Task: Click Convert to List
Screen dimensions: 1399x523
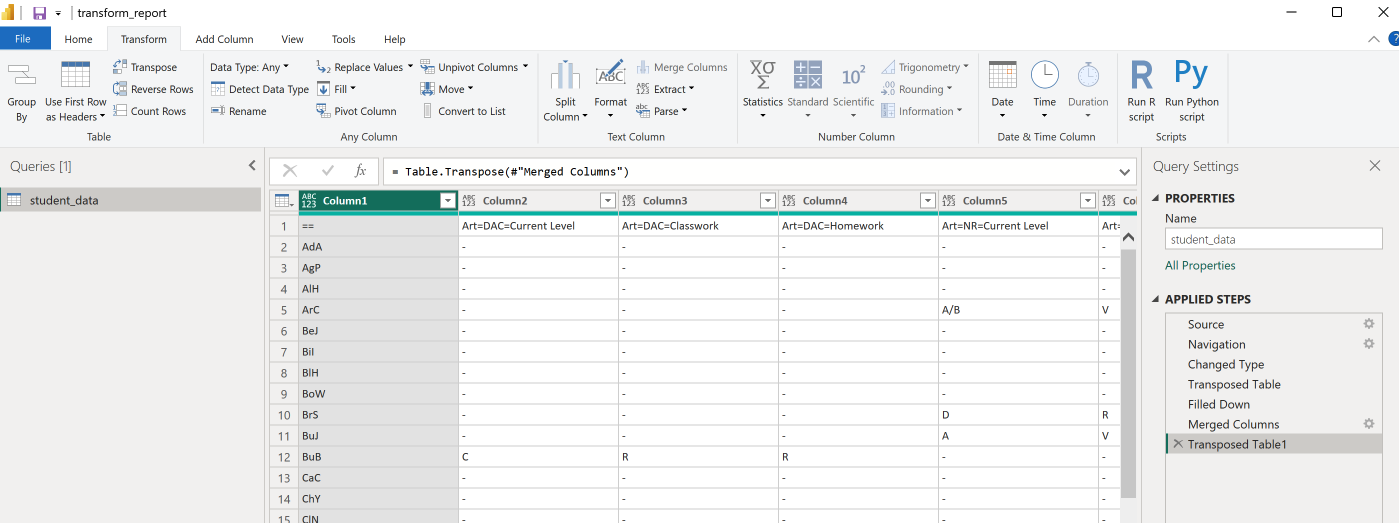Action: pyautogui.click(x=462, y=111)
